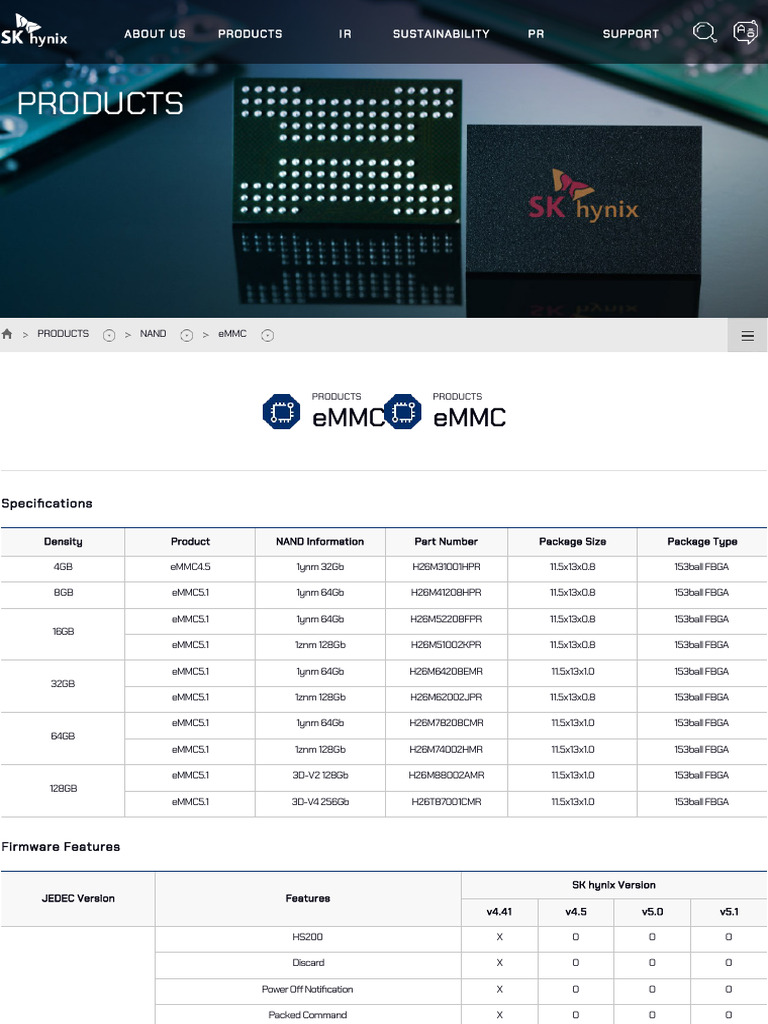Screen dimensions: 768x1024
Task: Click the right eMMC chip icon
Action: point(402,412)
